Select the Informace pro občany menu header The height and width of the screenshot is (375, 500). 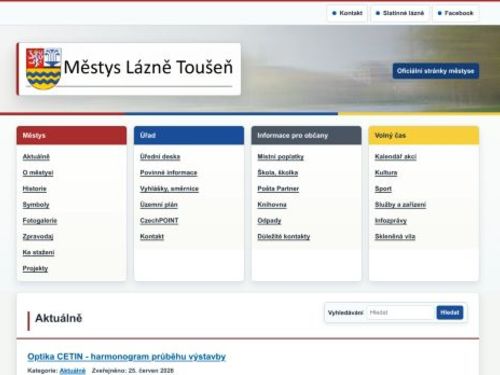coord(306,135)
